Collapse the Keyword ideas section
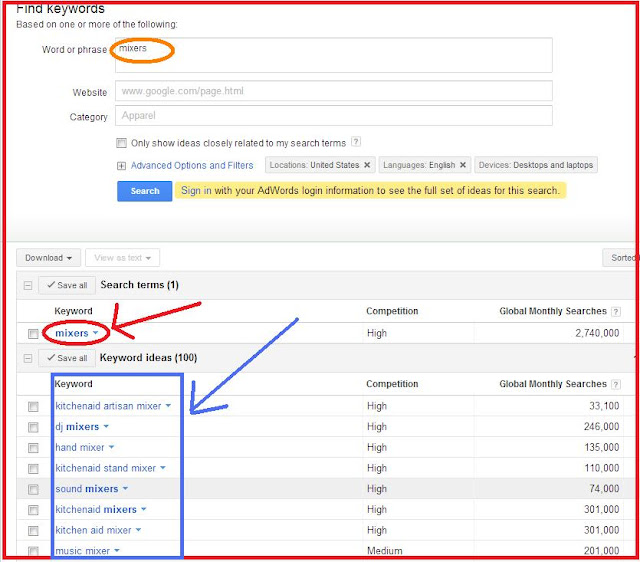Image resolution: width=640 pixels, height=562 pixels. tap(28, 358)
